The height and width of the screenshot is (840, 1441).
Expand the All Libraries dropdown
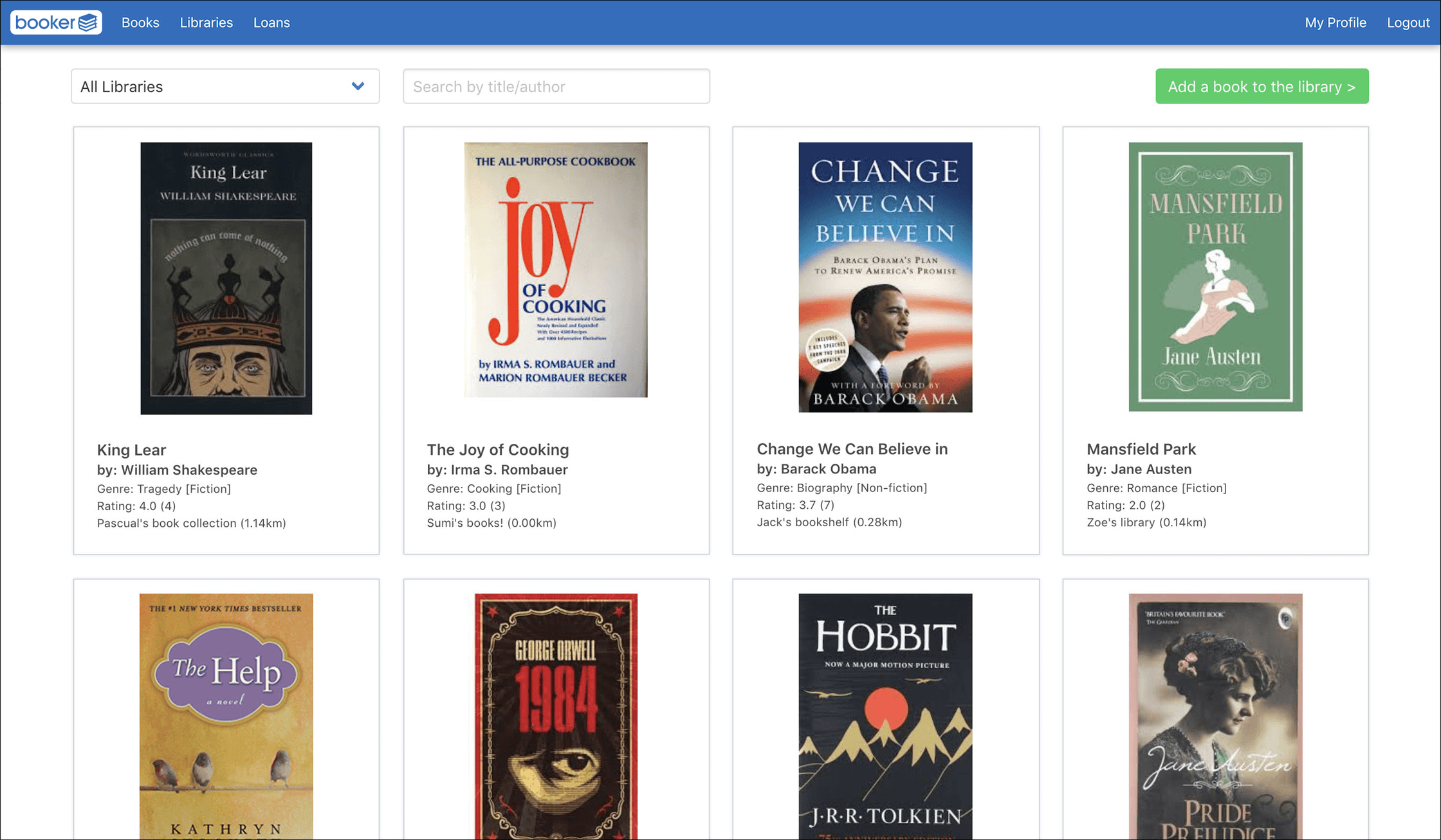coord(225,86)
